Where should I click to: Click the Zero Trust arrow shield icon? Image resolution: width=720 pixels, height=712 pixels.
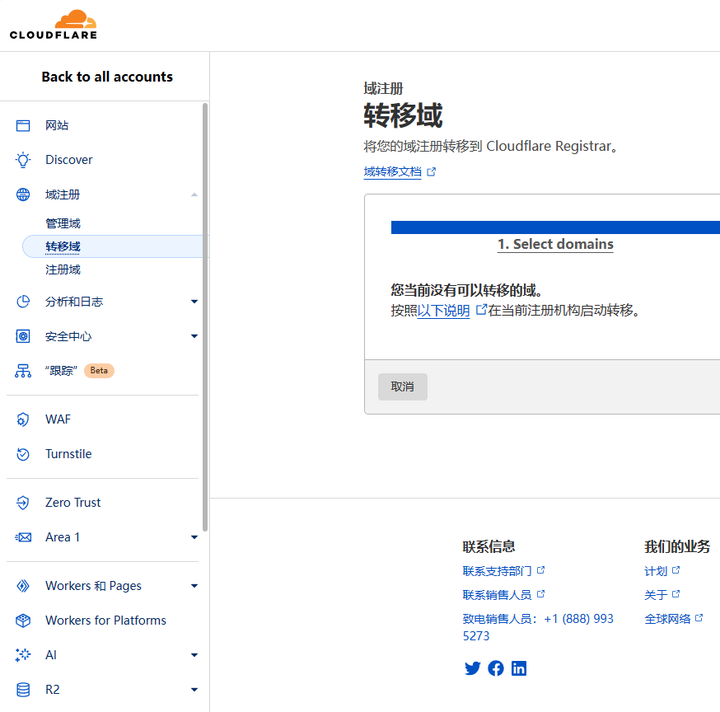click(x=23, y=503)
